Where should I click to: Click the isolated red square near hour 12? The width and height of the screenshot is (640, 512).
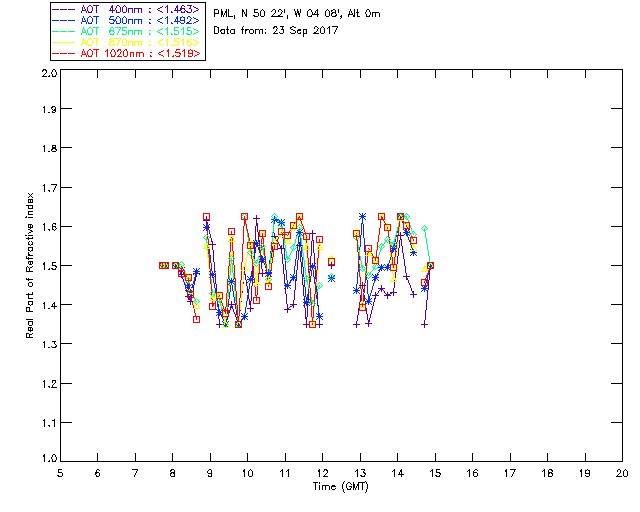tap(331, 262)
